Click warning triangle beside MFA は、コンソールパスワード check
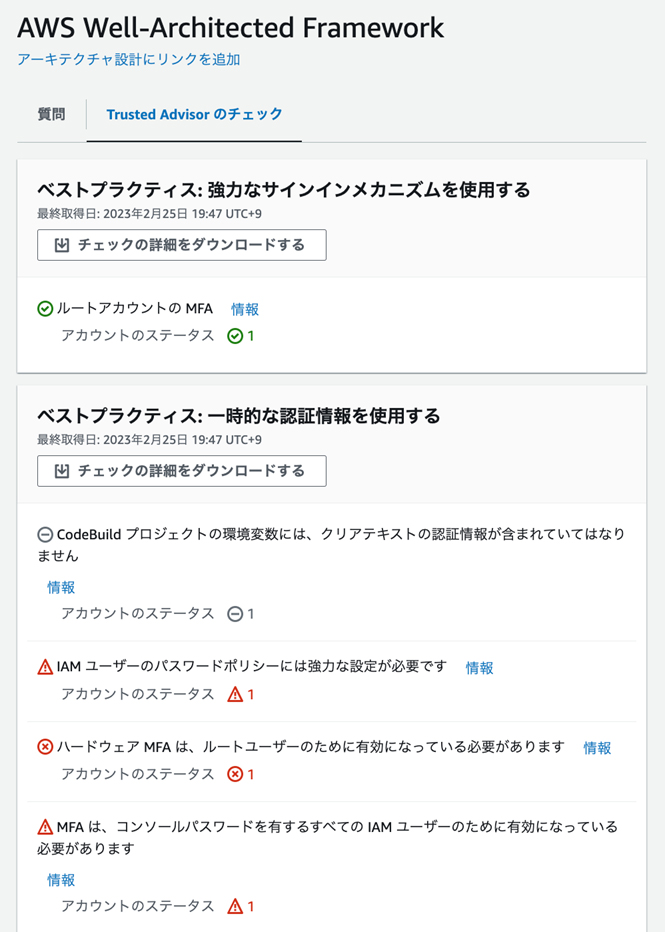This screenshot has height=932, width=665. 45,827
